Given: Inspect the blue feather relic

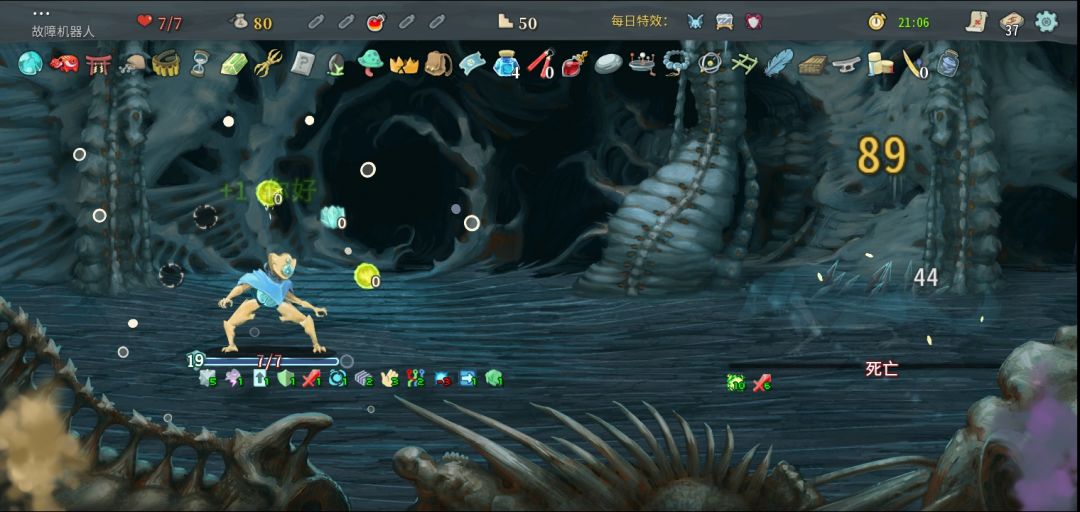Looking at the screenshot, I should [778, 63].
